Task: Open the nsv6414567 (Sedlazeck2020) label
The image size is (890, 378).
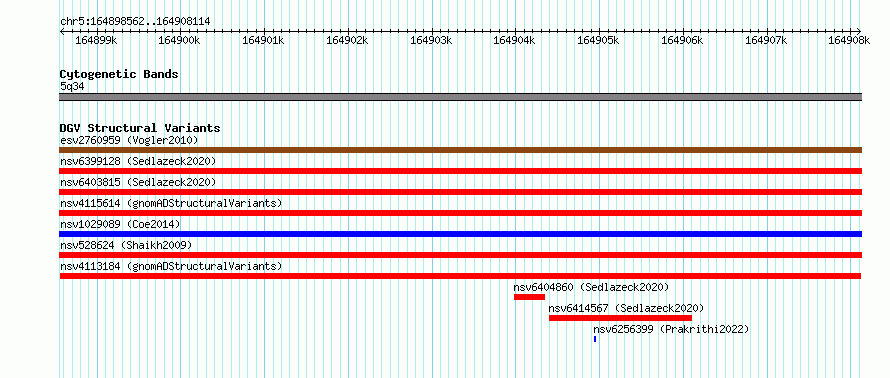Action: click(x=627, y=308)
